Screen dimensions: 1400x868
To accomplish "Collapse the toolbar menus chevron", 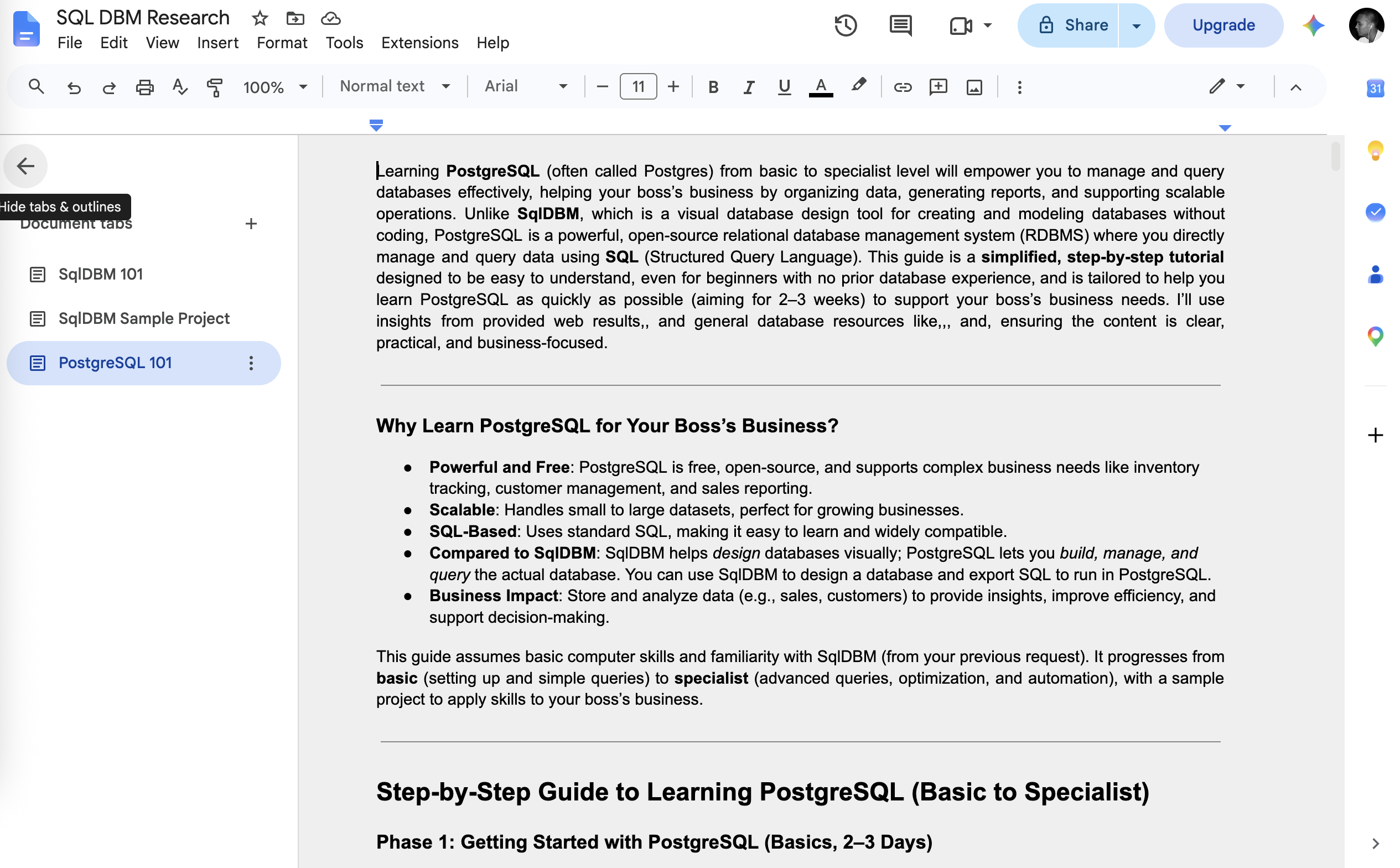I will pyautogui.click(x=1295, y=87).
